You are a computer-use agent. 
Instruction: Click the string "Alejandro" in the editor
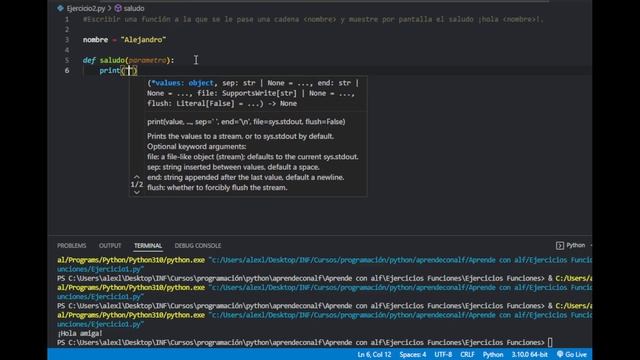point(143,40)
